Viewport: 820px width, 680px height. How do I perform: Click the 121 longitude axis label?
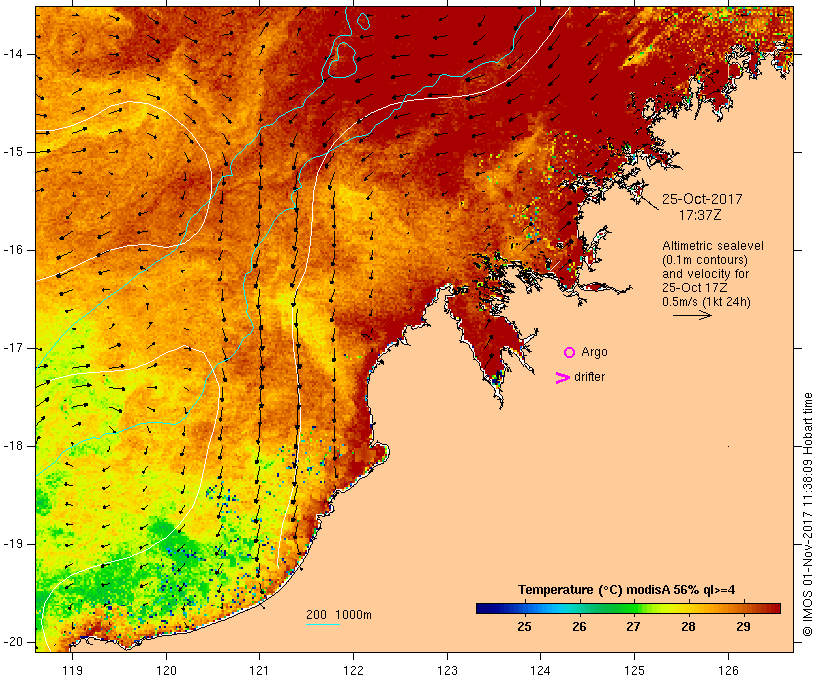[259, 670]
